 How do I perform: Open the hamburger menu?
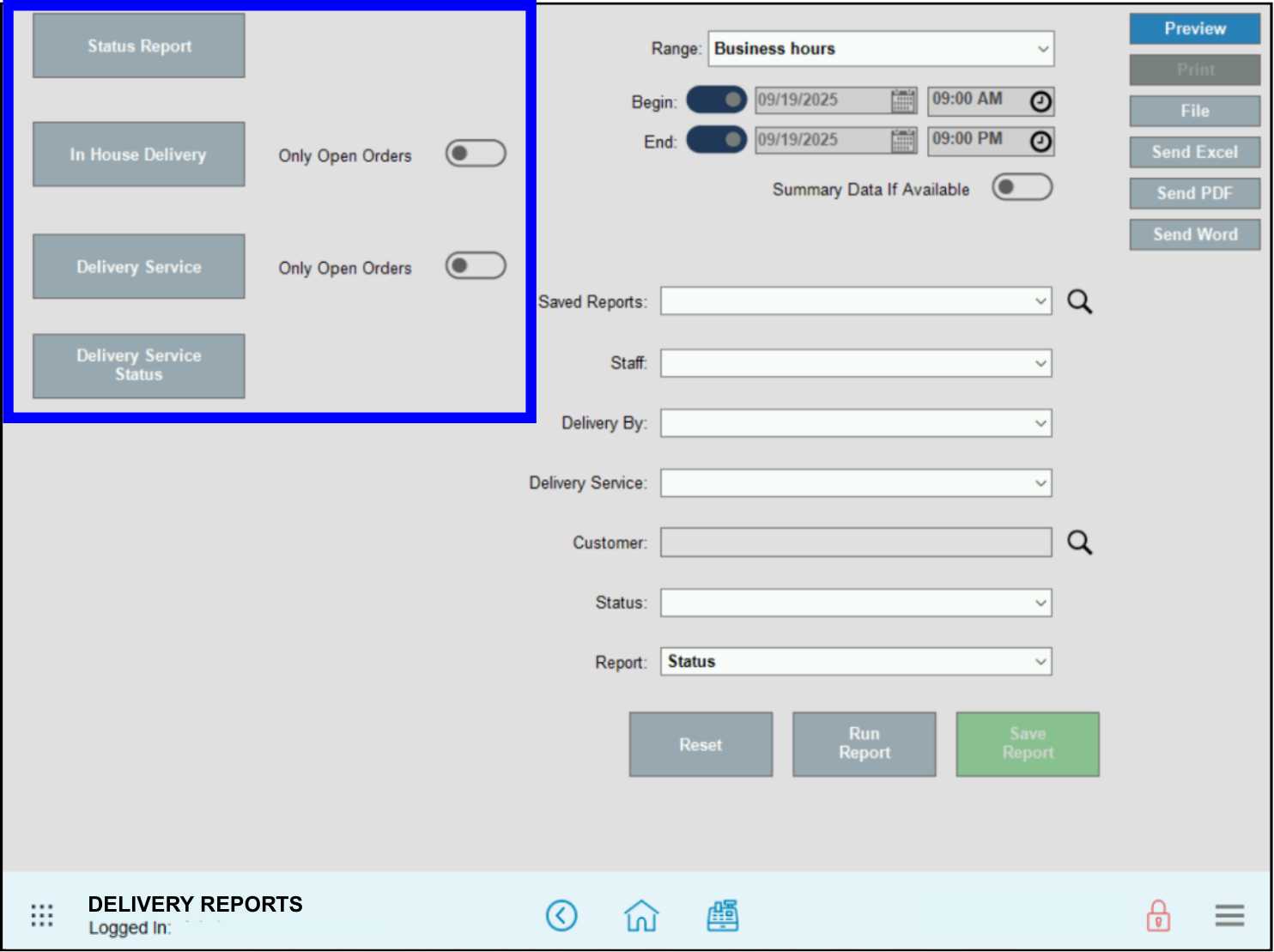click(x=1228, y=915)
